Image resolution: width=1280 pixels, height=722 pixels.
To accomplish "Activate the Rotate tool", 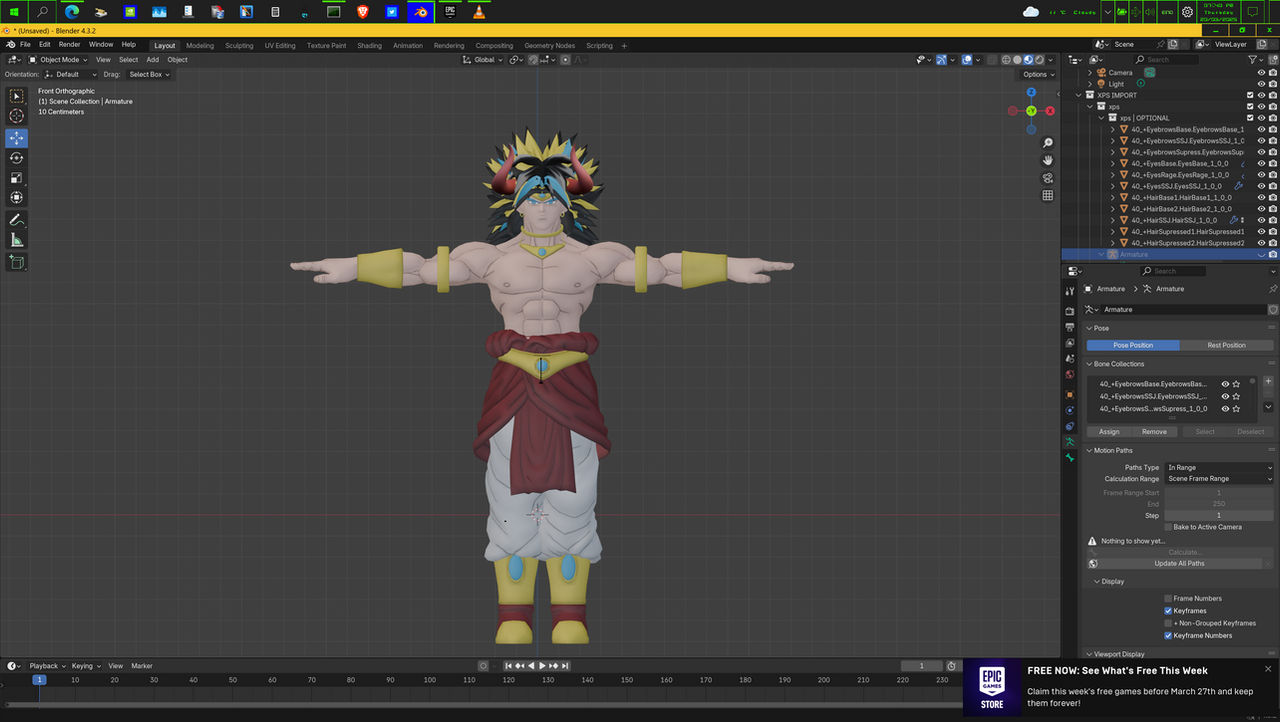I will (x=16, y=158).
